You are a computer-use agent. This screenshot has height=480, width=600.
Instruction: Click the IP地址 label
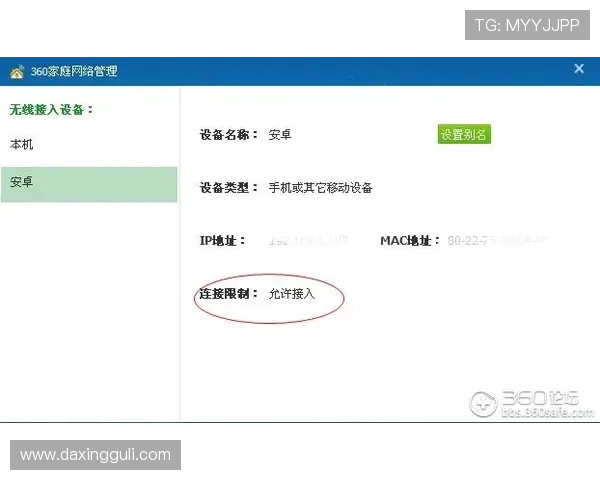point(222,241)
